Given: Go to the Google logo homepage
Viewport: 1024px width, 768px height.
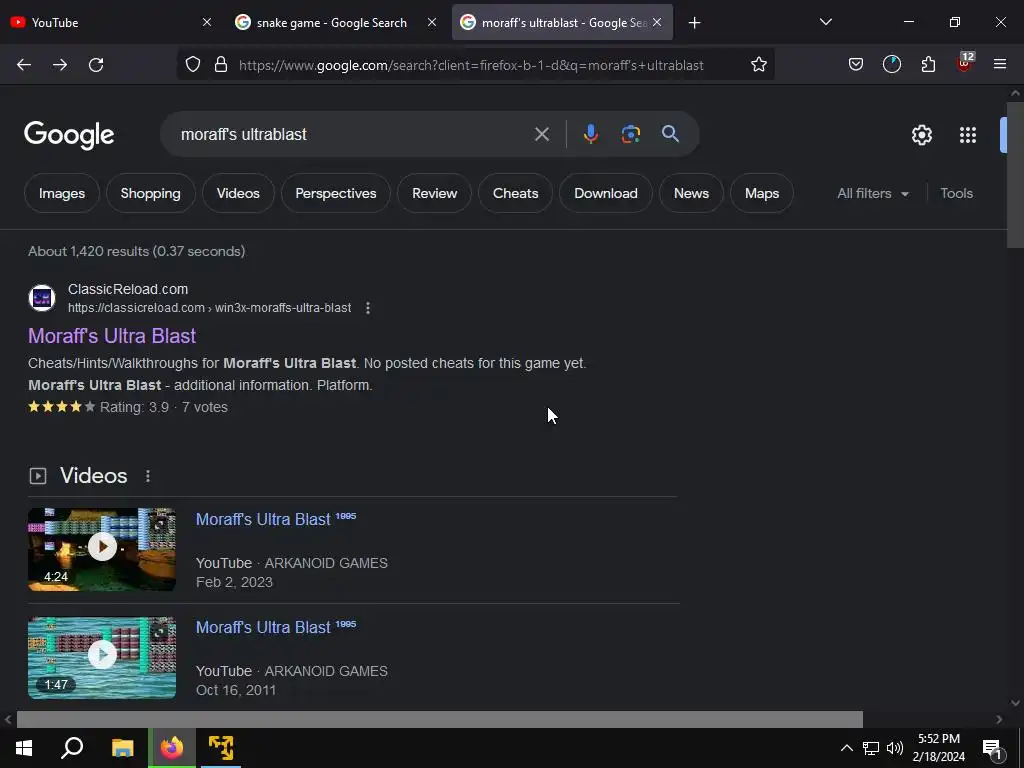Looking at the screenshot, I should tap(69, 135).
